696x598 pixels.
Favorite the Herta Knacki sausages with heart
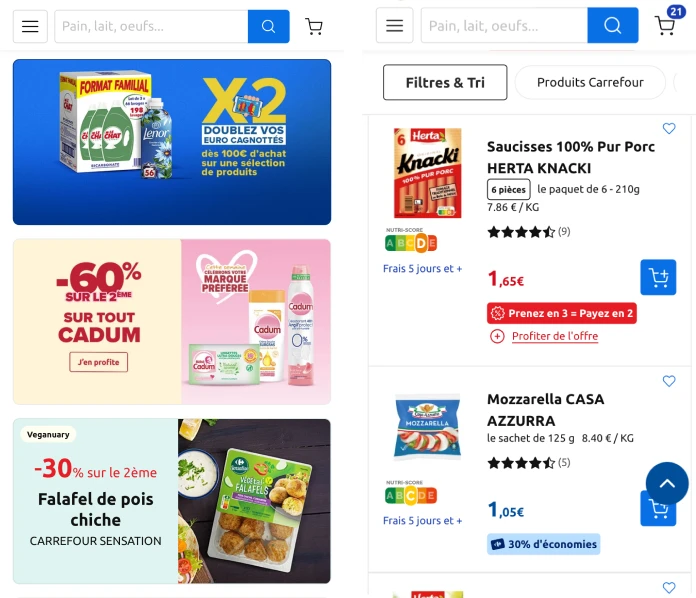tap(668, 128)
